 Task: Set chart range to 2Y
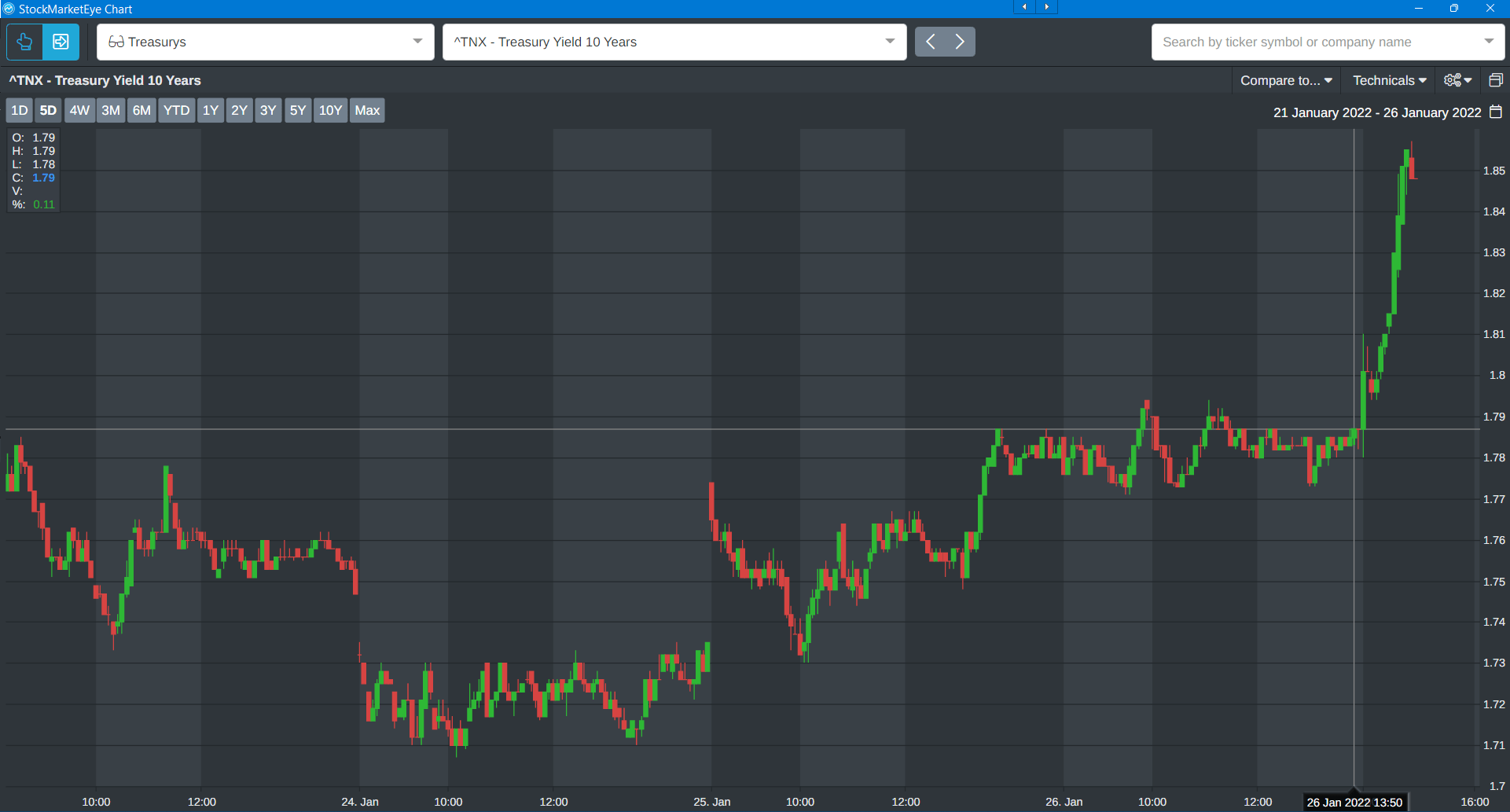239,110
